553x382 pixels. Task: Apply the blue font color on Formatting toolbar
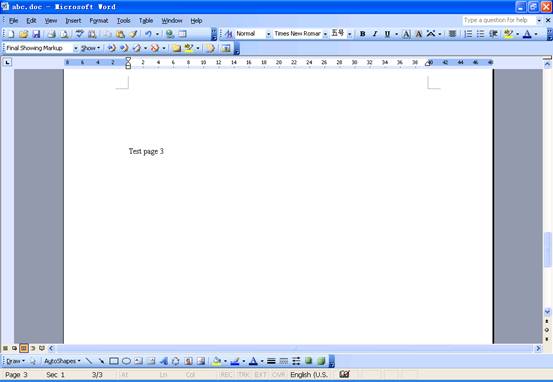pos(527,34)
